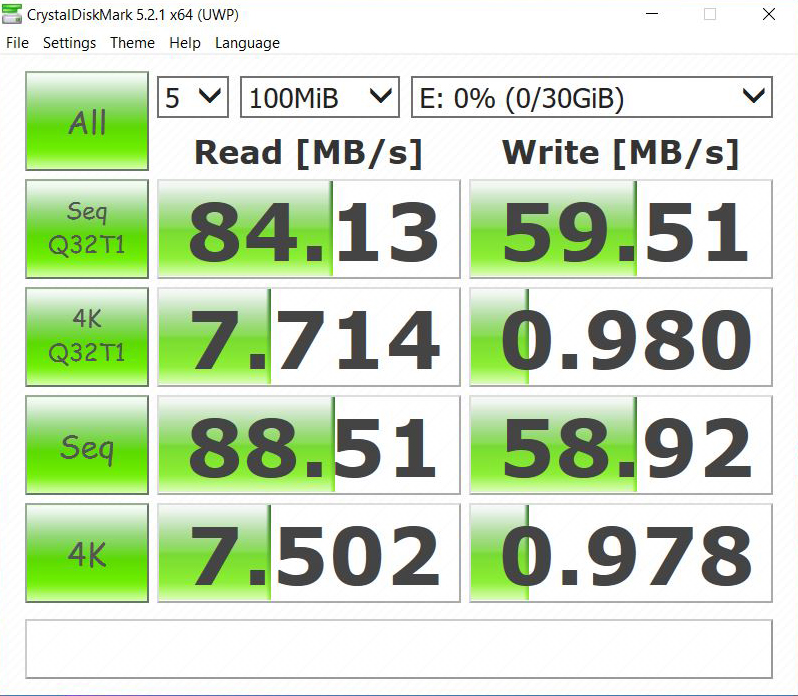Click the CrystalDiskMark icon in title bar
798x696 pixels.
[12, 15]
